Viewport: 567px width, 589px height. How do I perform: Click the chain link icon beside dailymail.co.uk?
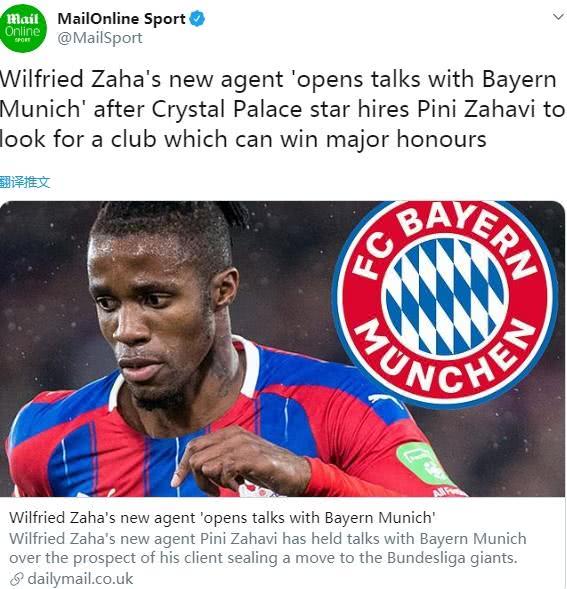(16, 579)
